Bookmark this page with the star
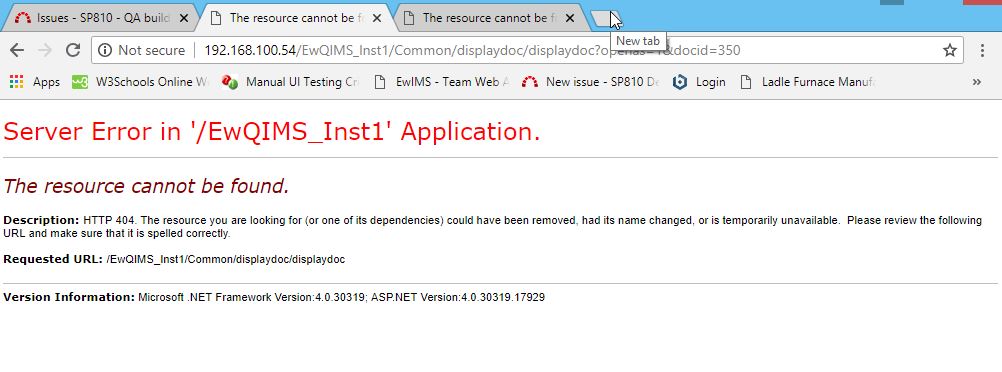This screenshot has height=372, width=1002. coord(950,50)
